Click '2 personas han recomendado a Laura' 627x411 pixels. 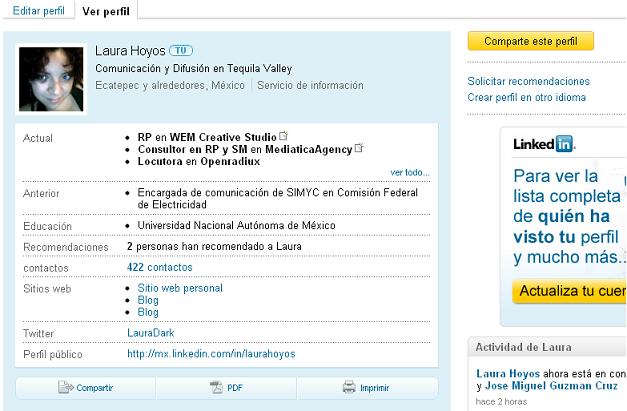coord(214,246)
